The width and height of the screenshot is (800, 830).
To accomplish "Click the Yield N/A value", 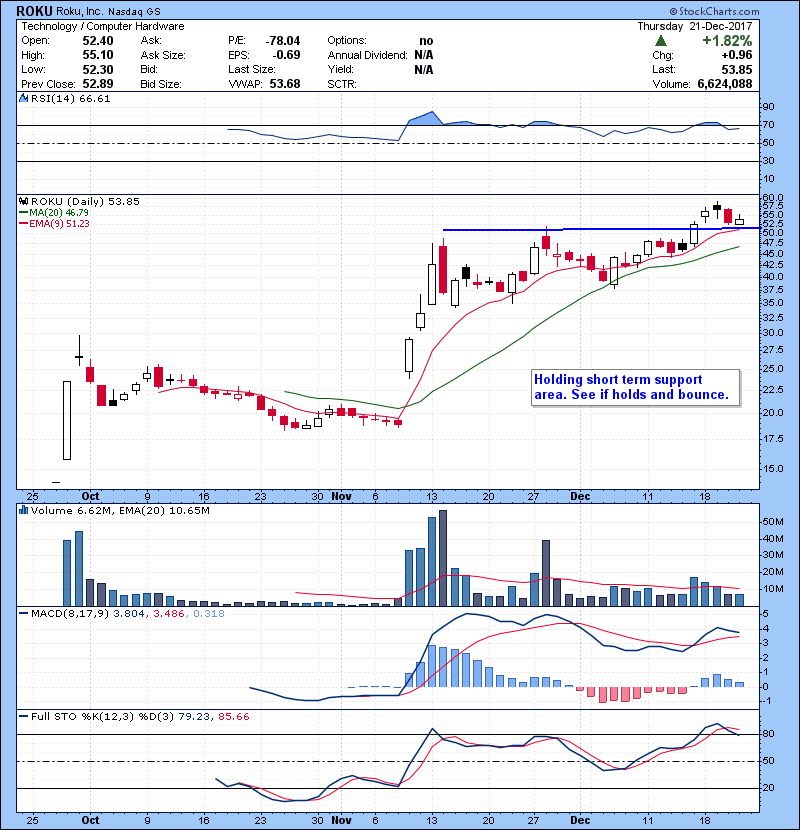I will [424, 69].
